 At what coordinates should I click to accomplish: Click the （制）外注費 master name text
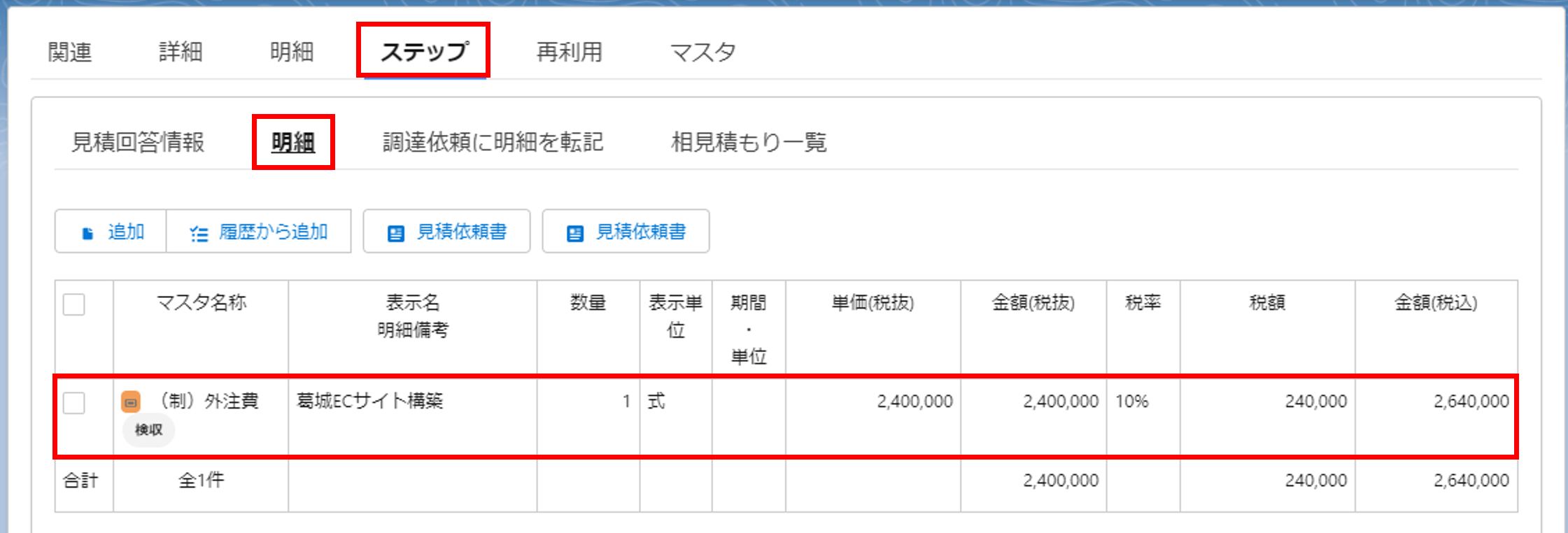tap(209, 401)
